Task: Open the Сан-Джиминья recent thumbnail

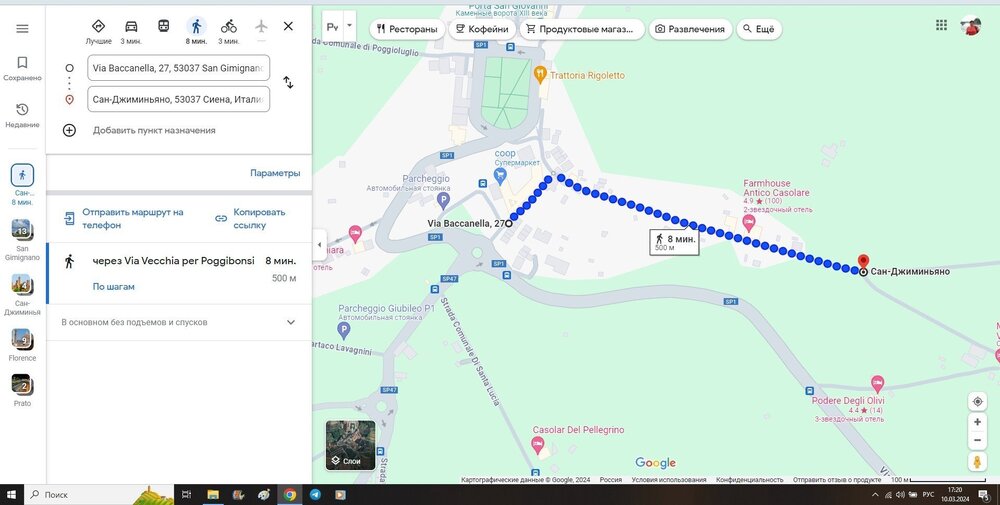Action: 22,294
